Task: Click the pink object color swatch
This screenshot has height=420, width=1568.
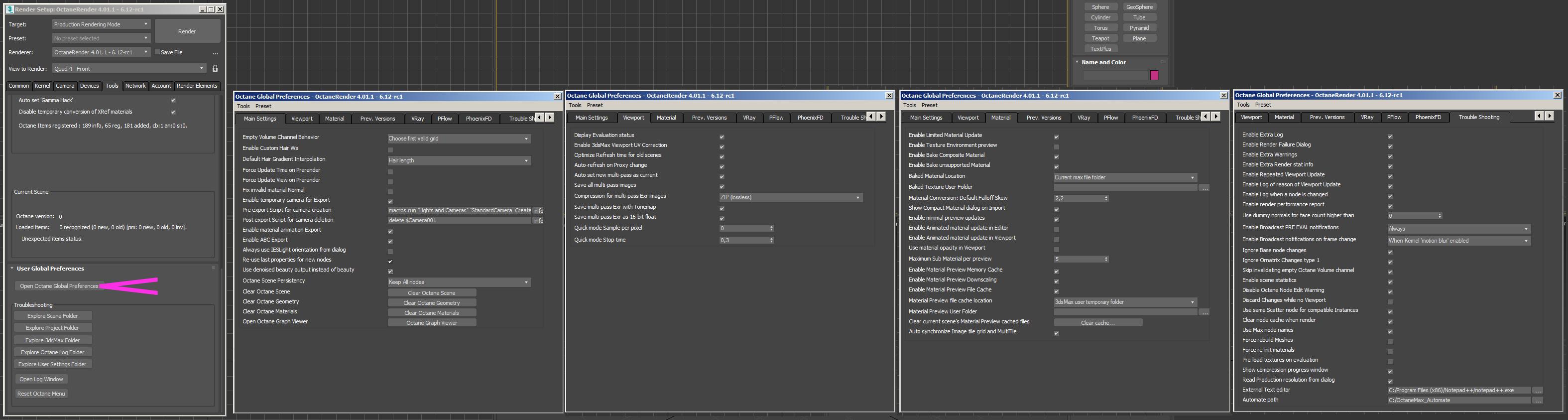Action: pos(1154,75)
